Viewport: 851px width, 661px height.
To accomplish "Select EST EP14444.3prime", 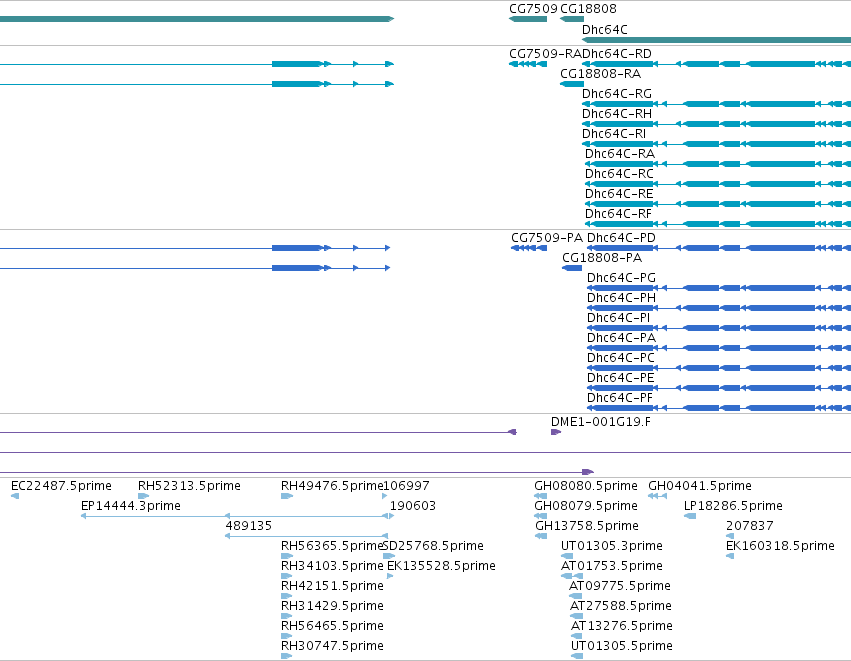I will coord(131,506).
